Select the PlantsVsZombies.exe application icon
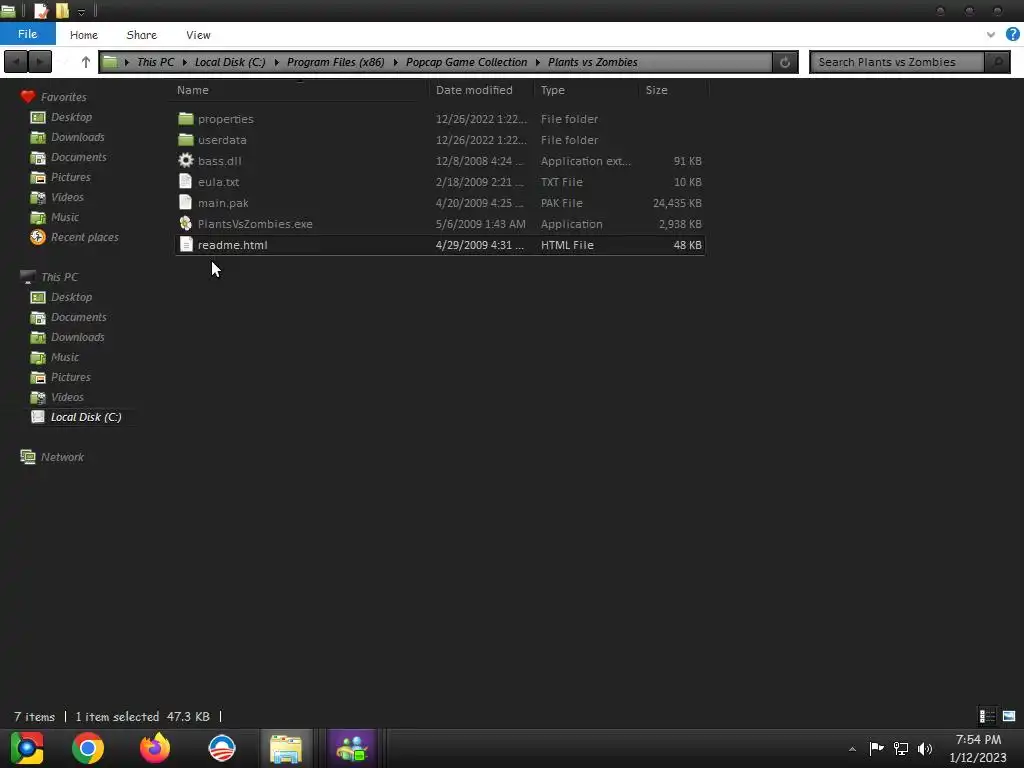1024x768 pixels. pyautogui.click(x=186, y=223)
